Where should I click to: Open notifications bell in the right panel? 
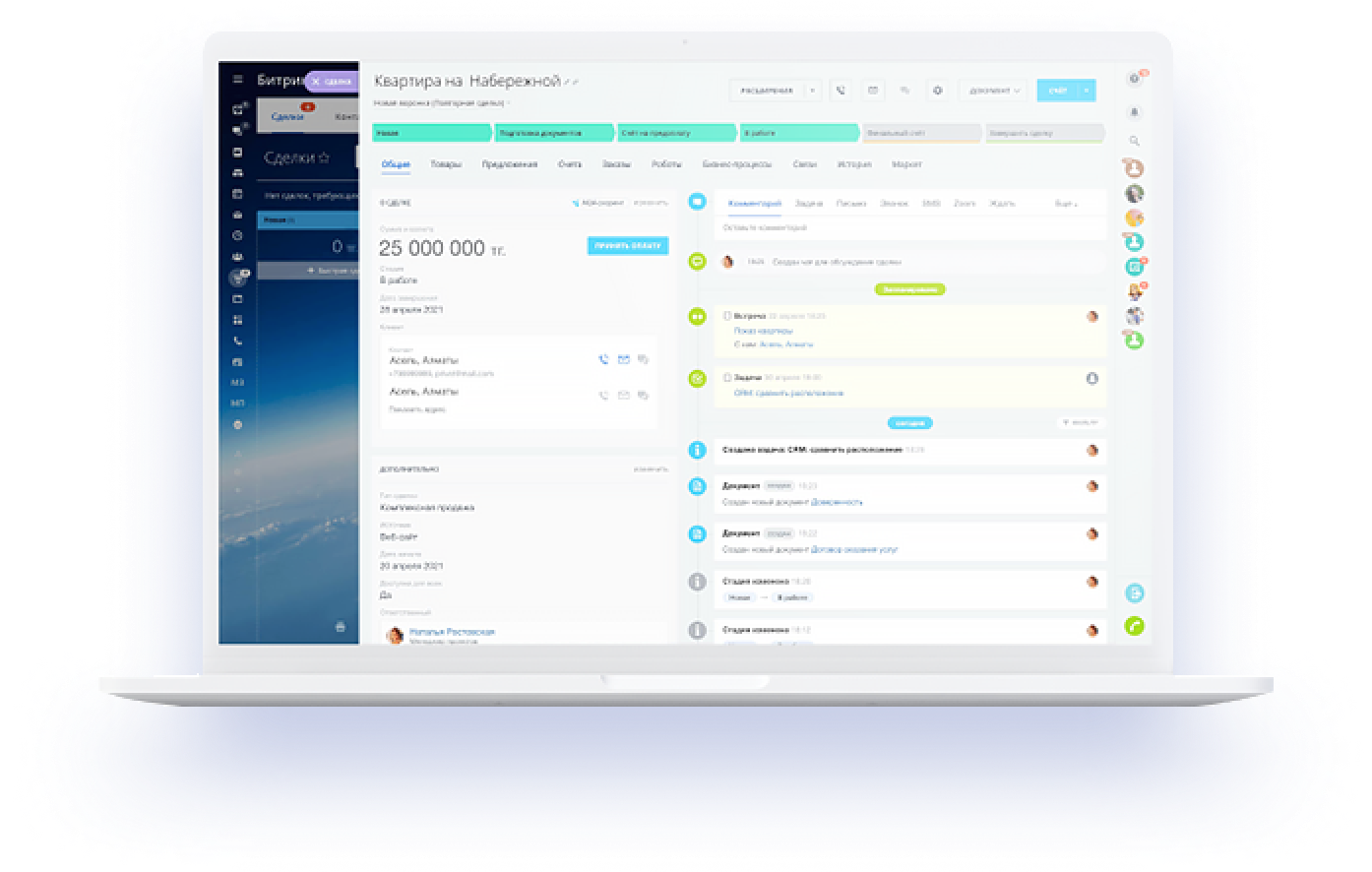point(1134,111)
